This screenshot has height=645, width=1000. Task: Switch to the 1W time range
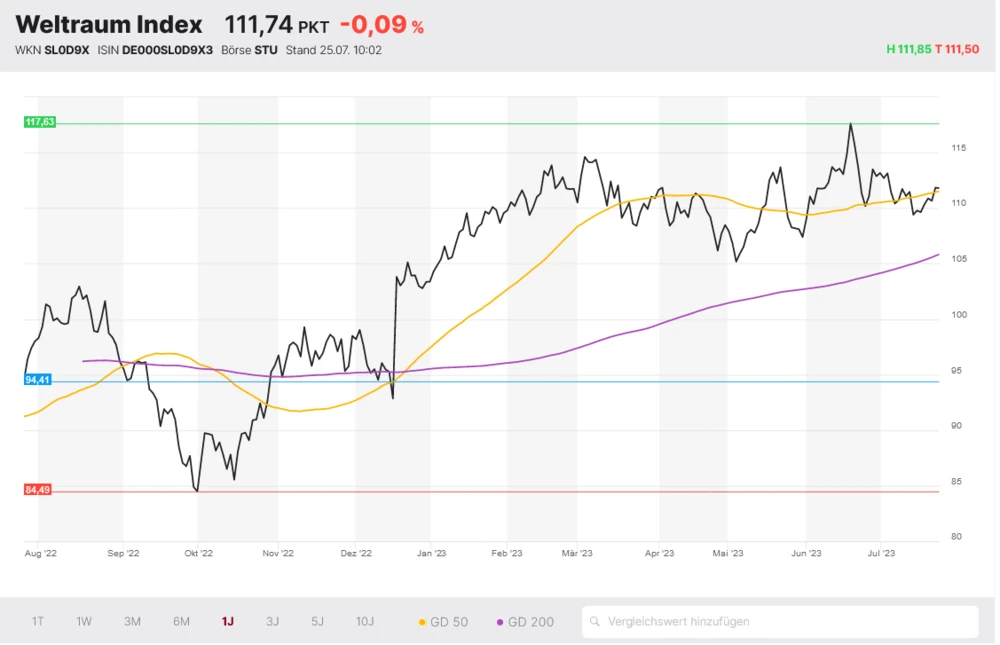[x=84, y=622]
